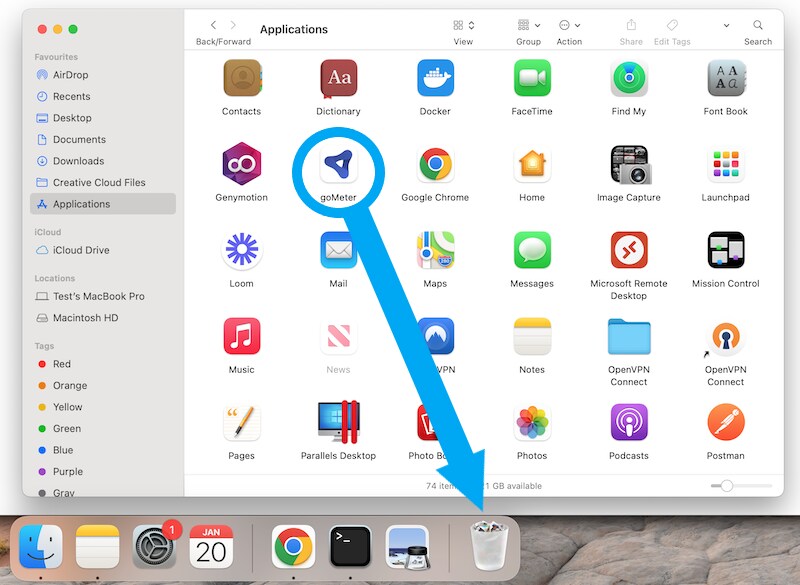This screenshot has width=800, height=585.
Task: Filter by the Yellow tag
Action: [103, 406]
